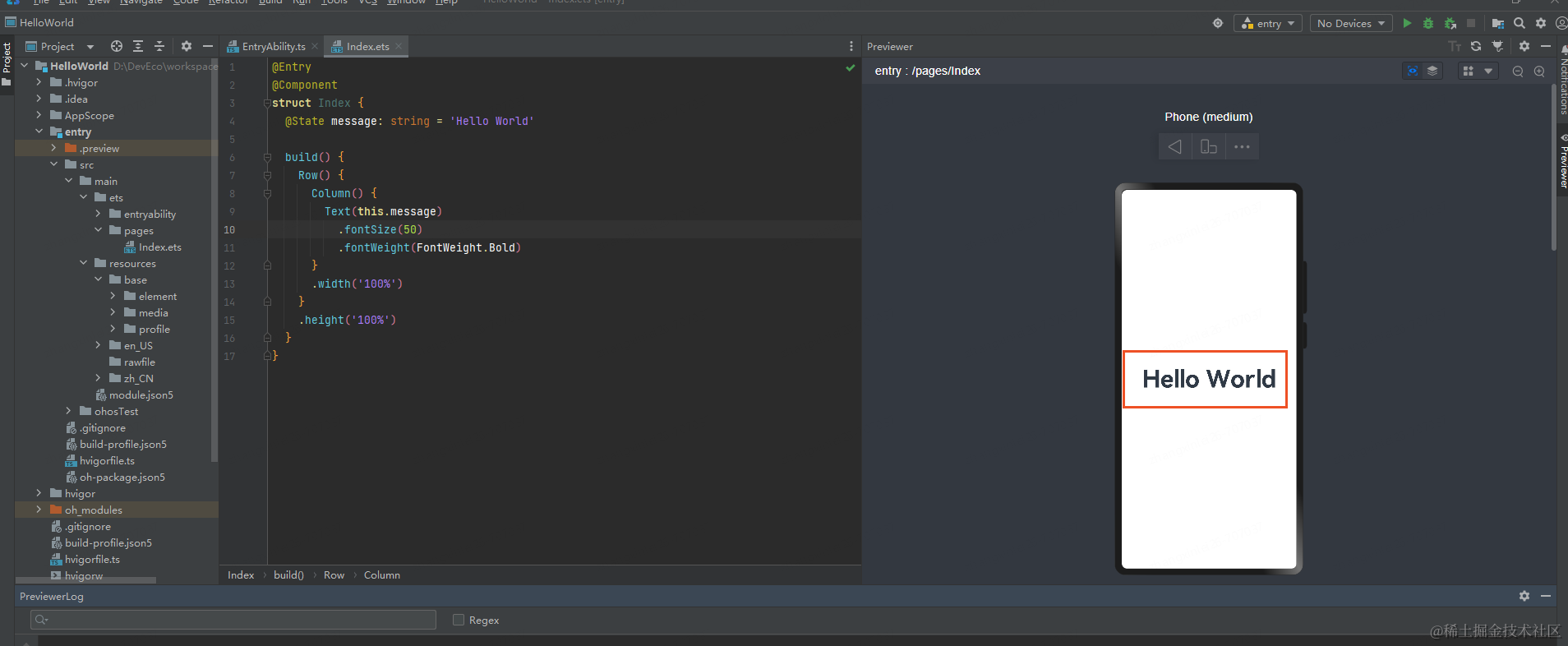Collapse the resources folder
This screenshot has width=1568, height=646.
[83, 263]
